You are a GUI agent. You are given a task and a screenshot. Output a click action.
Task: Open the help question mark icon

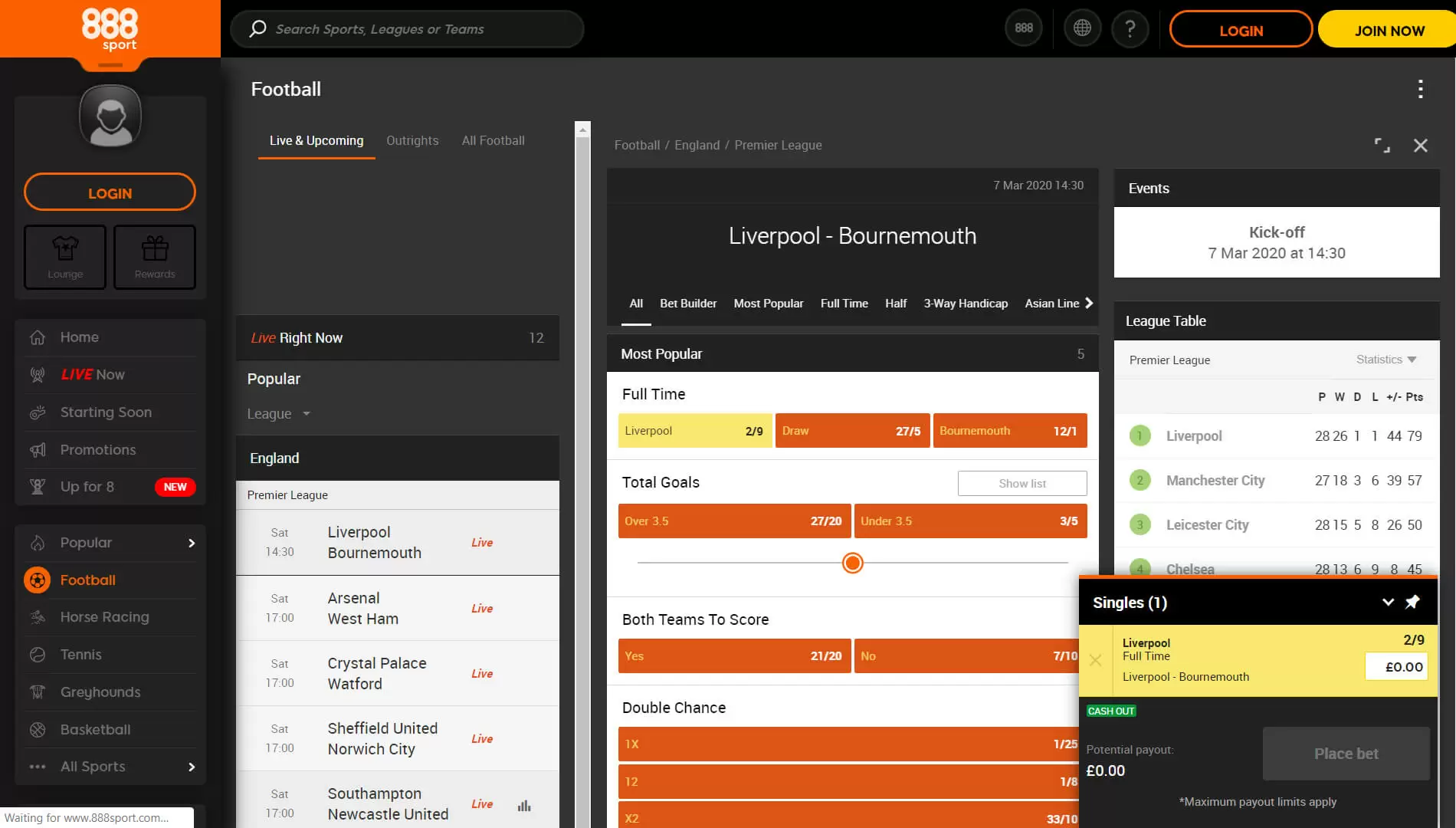[x=1130, y=28]
